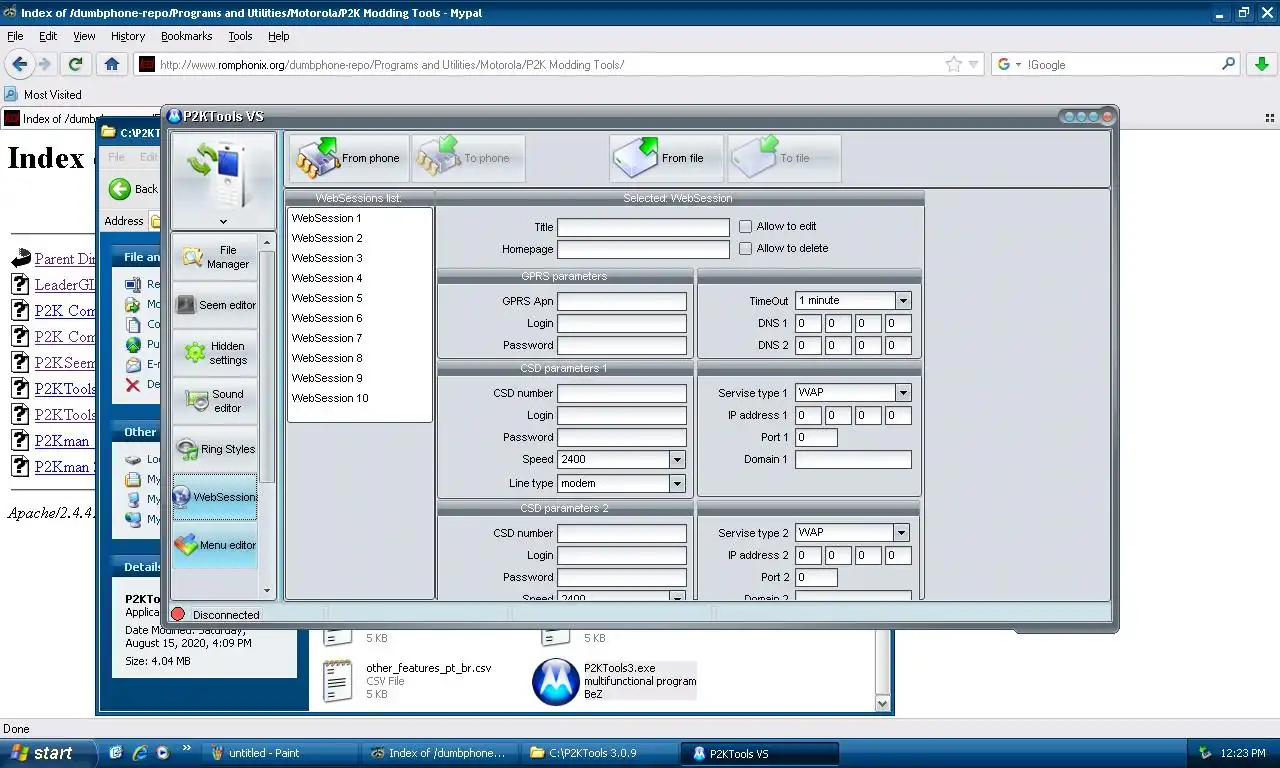Open the Menu editor section
This screenshot has width=1280, height=768.
point(215,545)
